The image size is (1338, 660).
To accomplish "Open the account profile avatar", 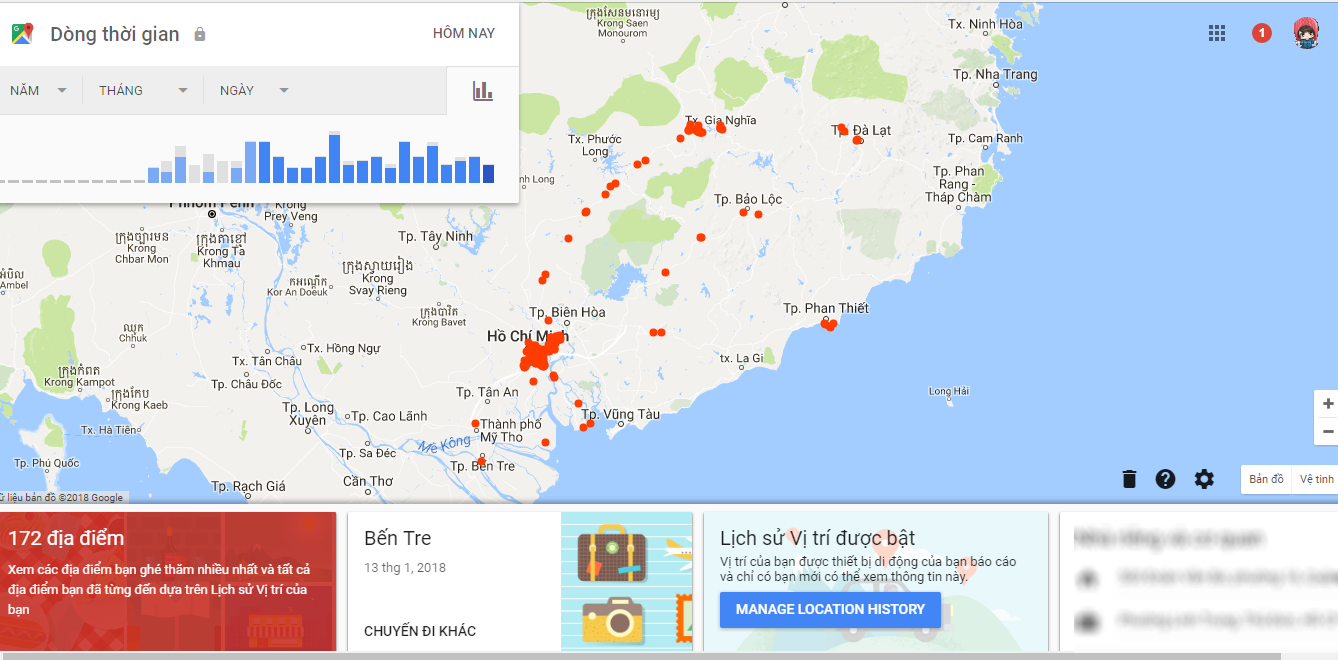I will tap(1306, 33).
